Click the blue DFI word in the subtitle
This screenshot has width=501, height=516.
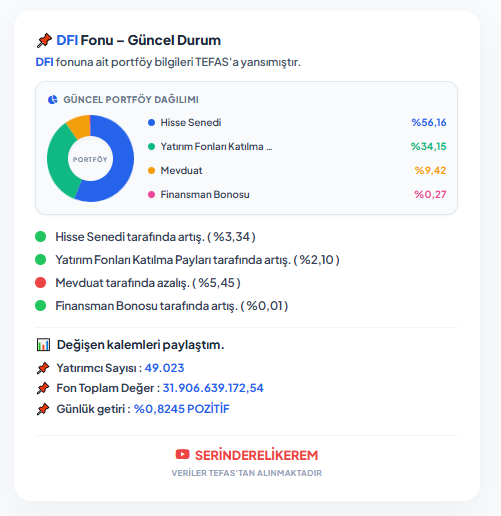click(x=44, y=62)
